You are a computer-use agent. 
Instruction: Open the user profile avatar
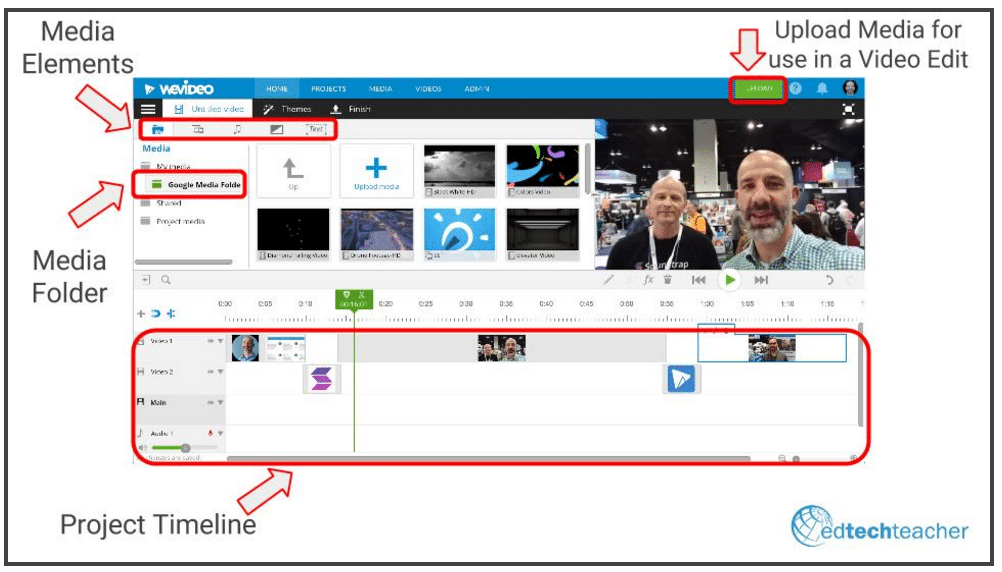coord(850,88)
